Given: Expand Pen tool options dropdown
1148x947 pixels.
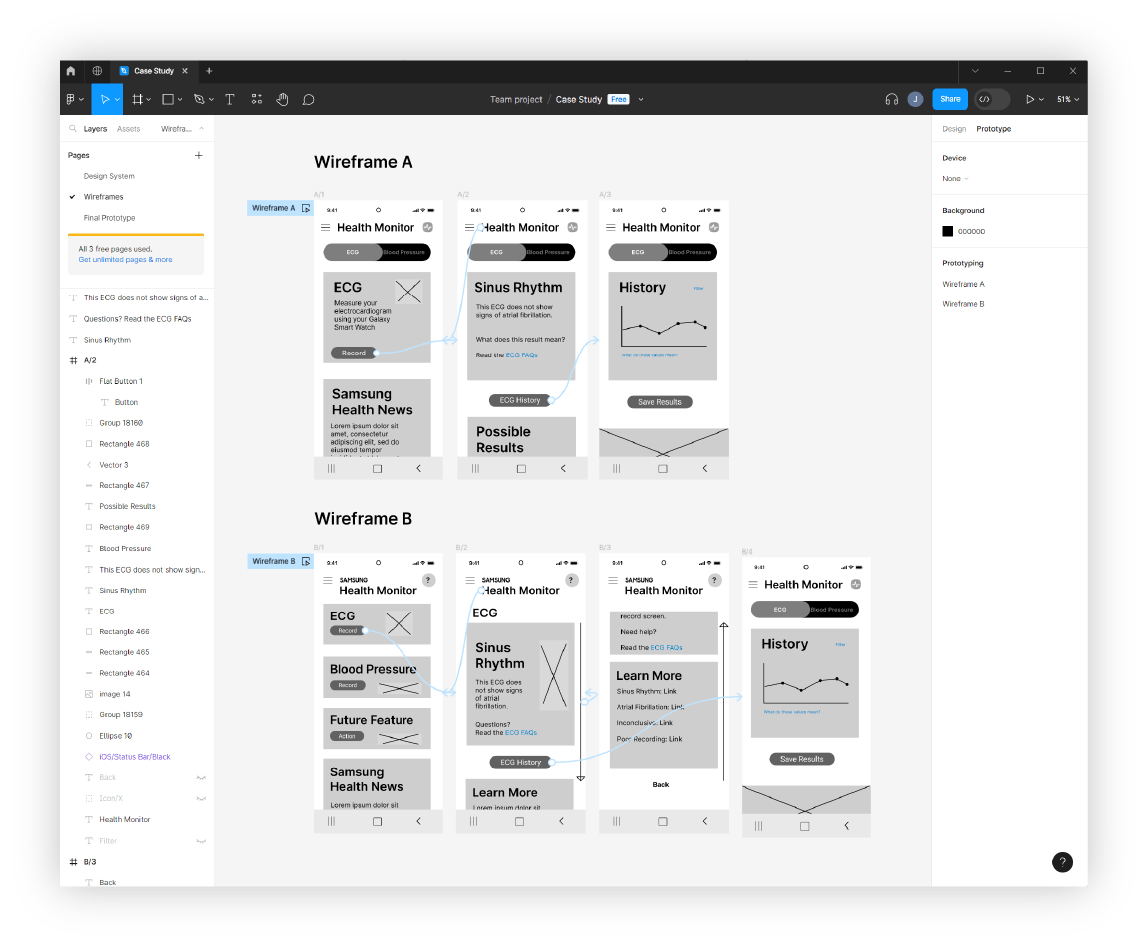Looking at the screenshot, I should 211,100.
